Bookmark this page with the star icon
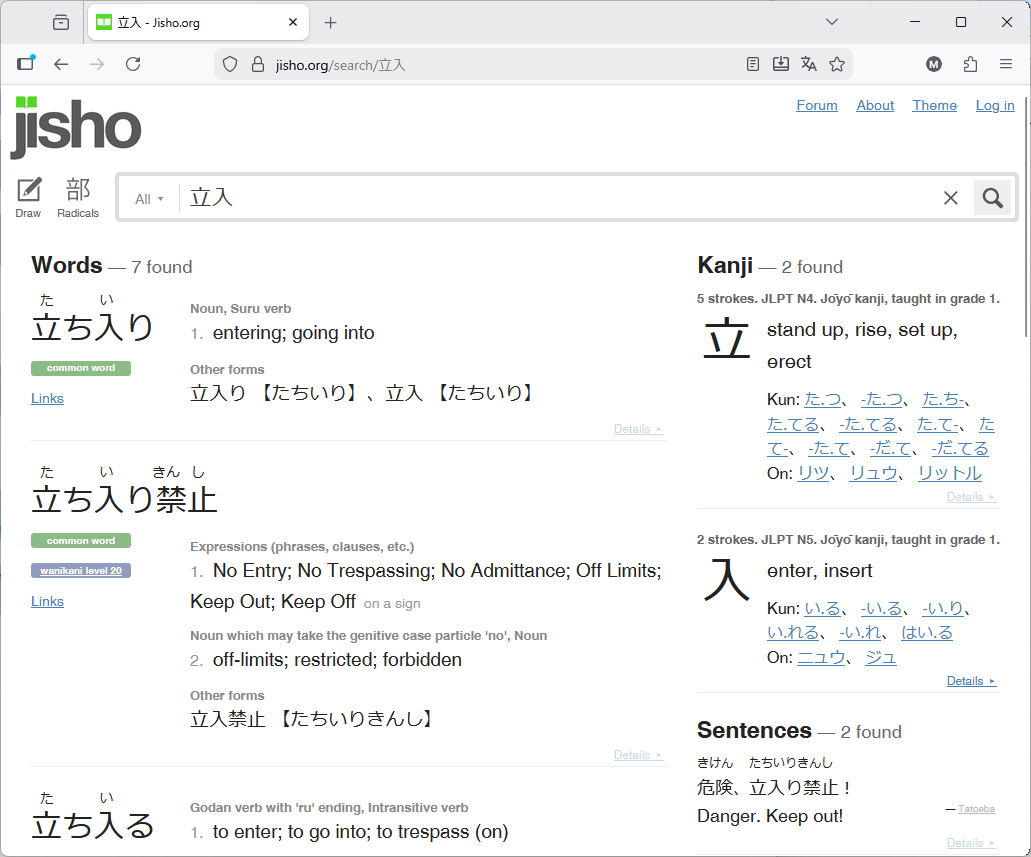Screen dimensions: 1031x857 point(838,63)
